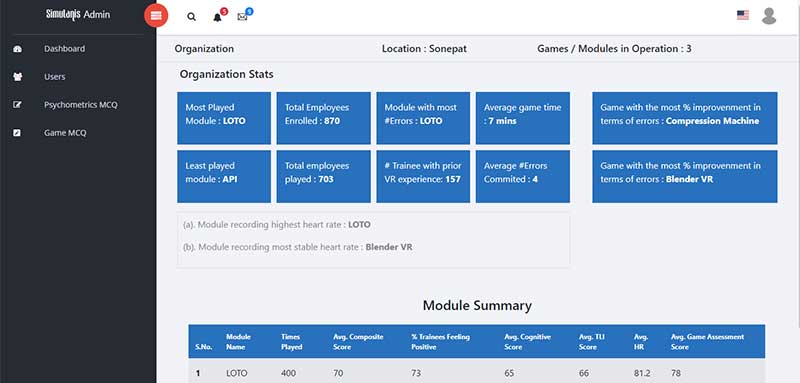Click the Users group icon
The image size is (800, 383).
(x=17, y=77)
